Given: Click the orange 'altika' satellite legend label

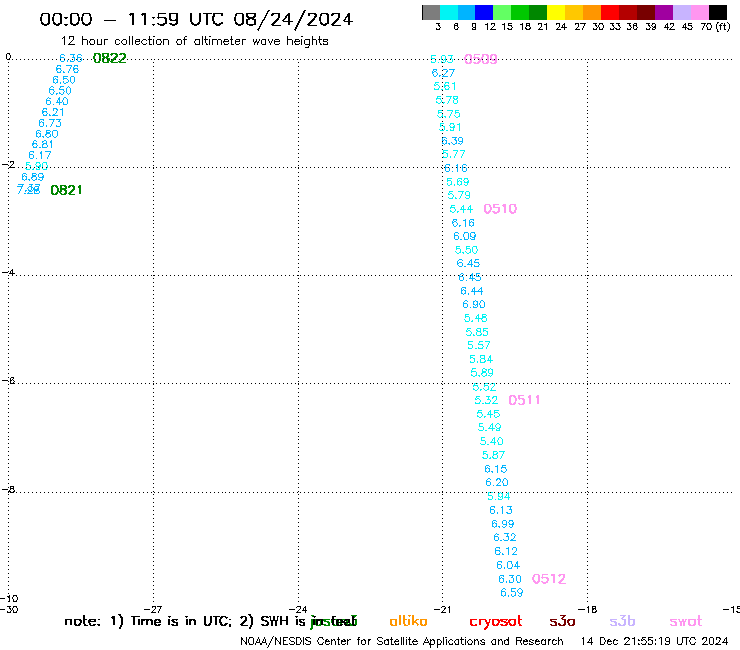Looking at the screenshot, I should point(408,621).
